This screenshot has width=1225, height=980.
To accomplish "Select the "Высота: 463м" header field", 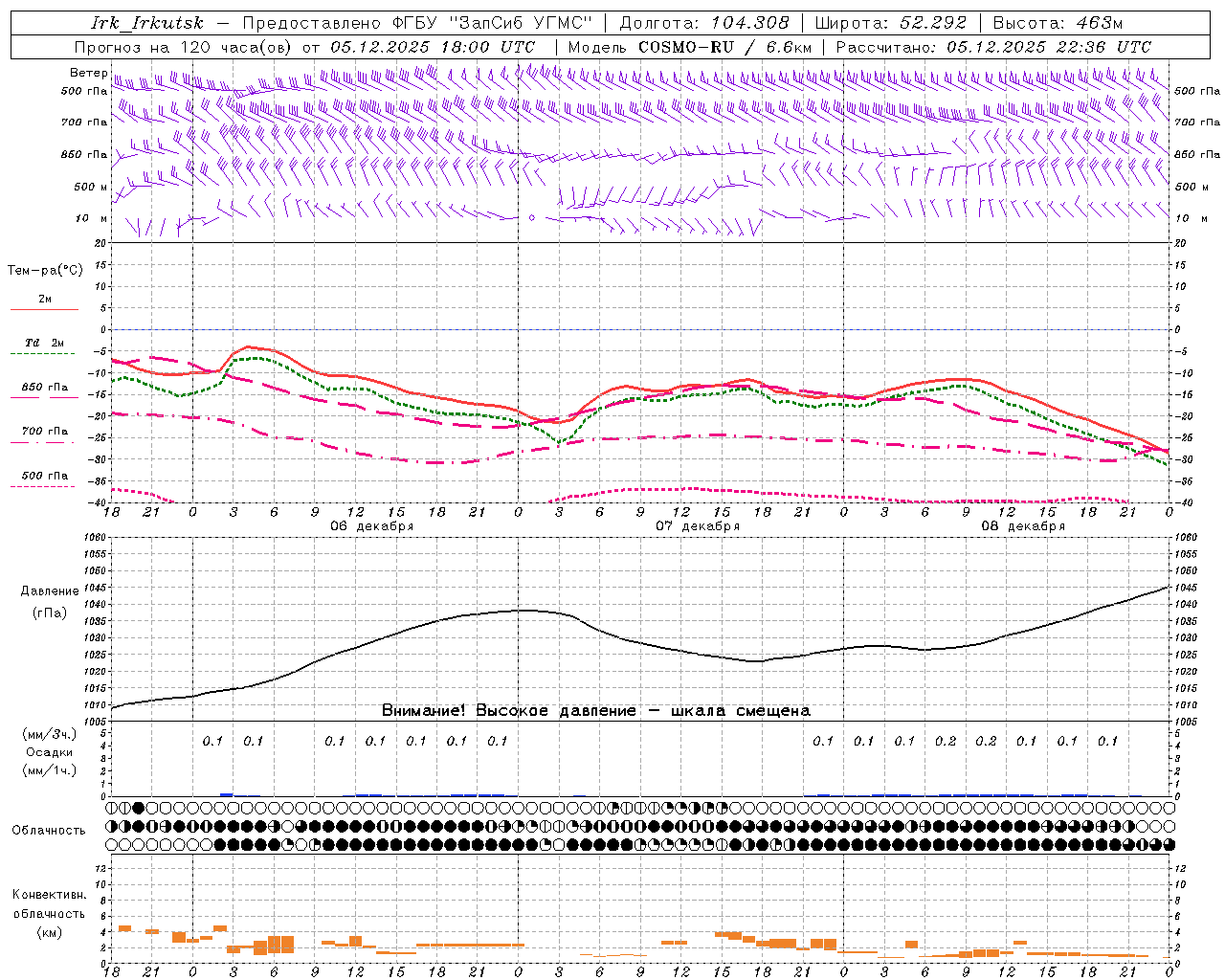I will [1058, 23].
